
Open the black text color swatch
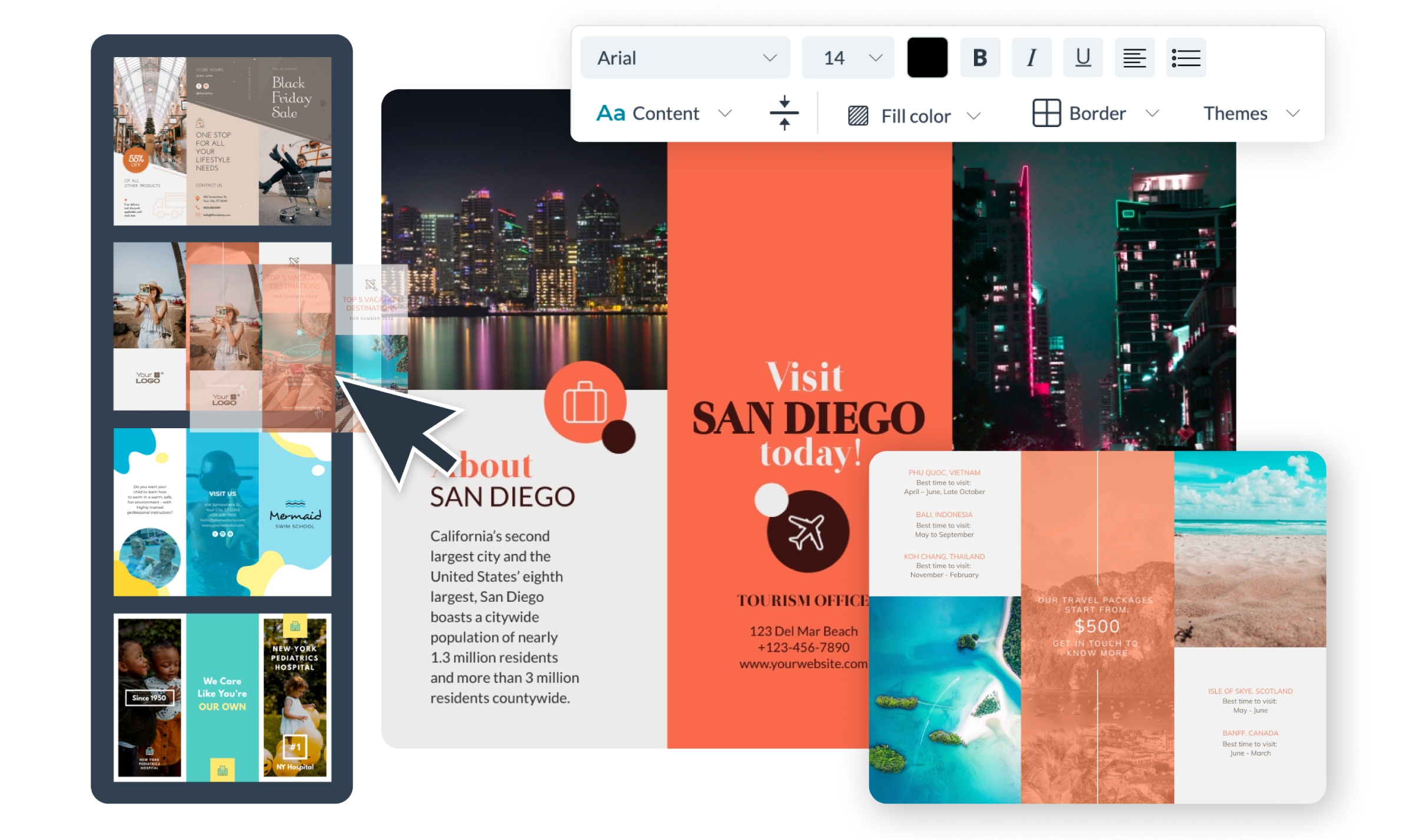[927, 57]
